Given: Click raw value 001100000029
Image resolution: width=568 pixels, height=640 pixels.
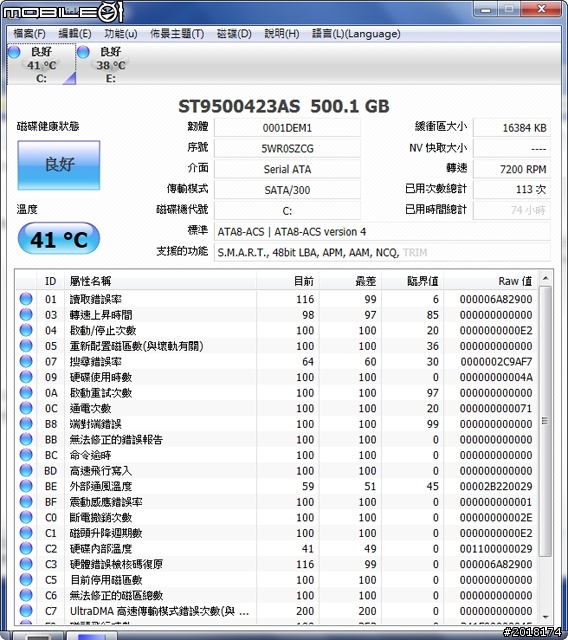Looking at the screenshot, I should click(496, 549).
